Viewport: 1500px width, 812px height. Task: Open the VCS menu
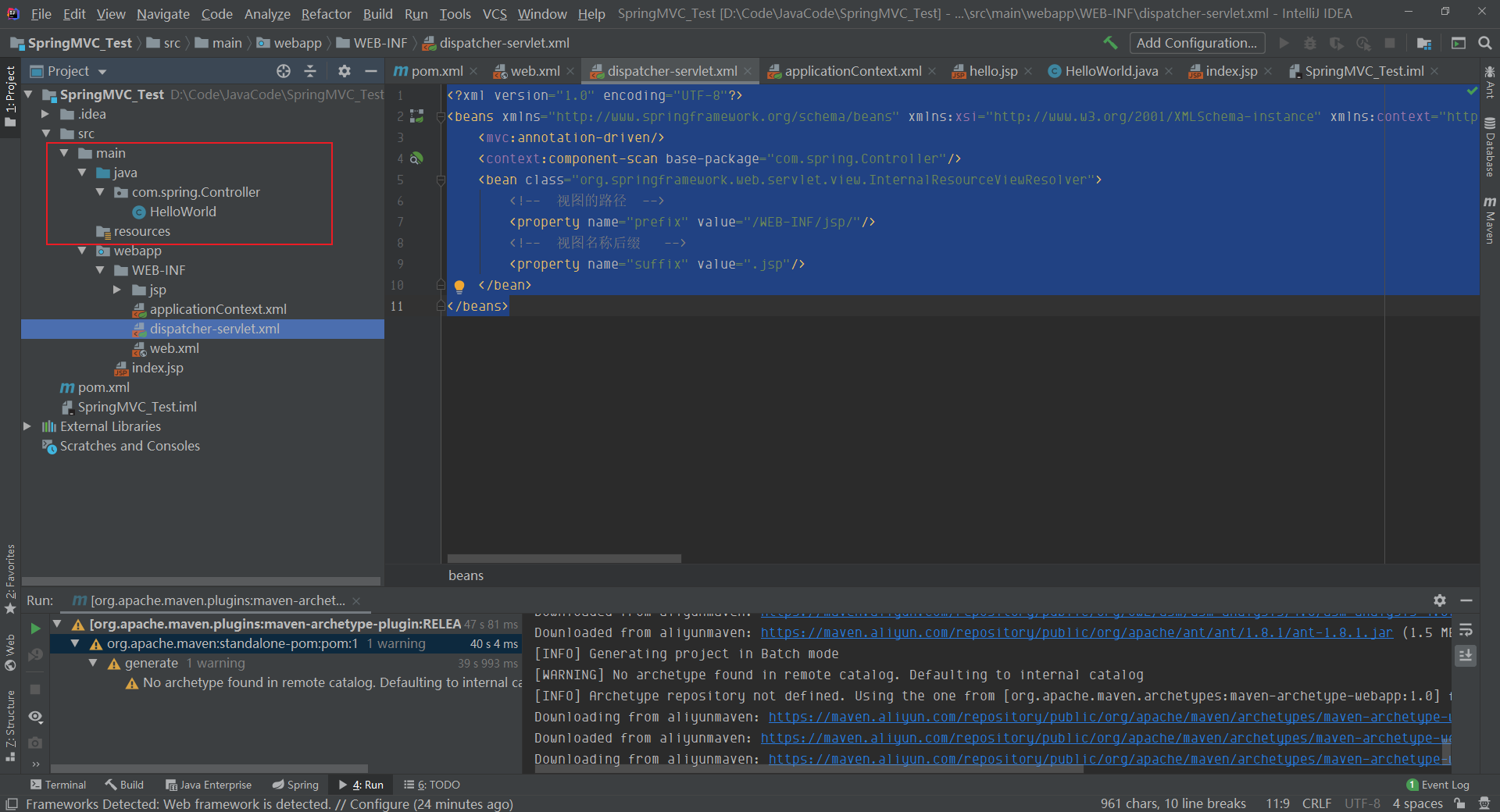pyautogui.click(x=495, y=13)
